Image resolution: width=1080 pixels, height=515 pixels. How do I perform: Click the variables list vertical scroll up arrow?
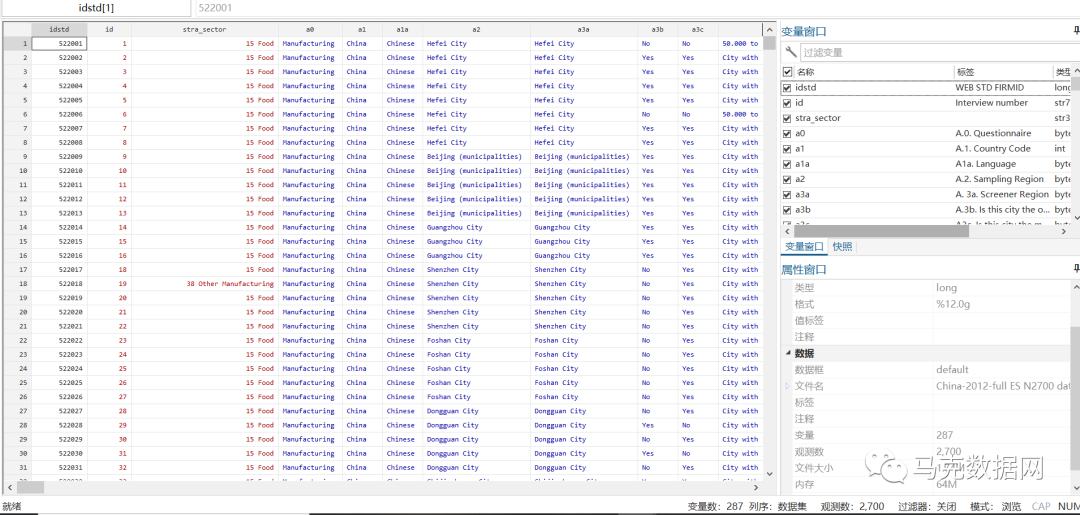[x=1075, y=71]
